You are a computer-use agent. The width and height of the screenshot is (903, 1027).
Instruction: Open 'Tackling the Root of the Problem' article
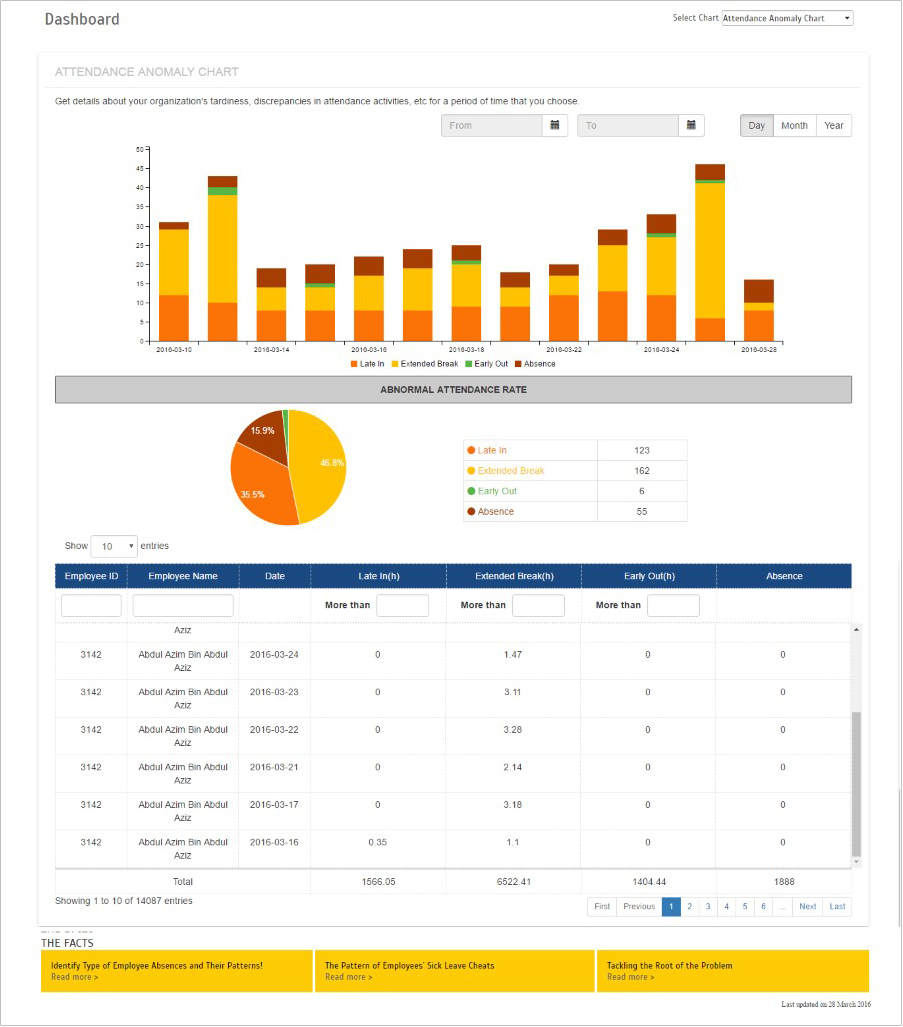[669, 966]
